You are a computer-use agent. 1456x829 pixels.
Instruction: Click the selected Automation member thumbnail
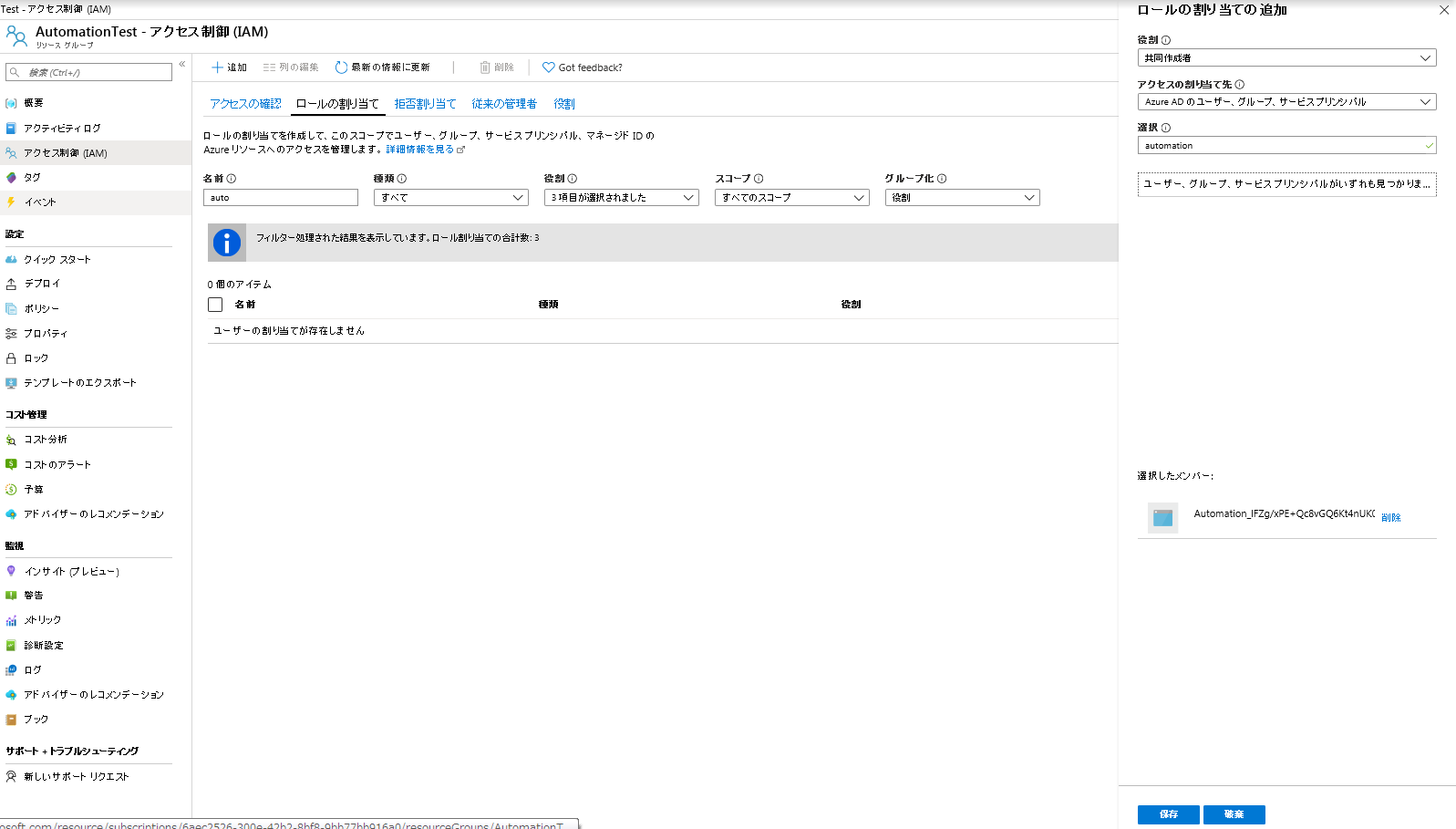1162,518
